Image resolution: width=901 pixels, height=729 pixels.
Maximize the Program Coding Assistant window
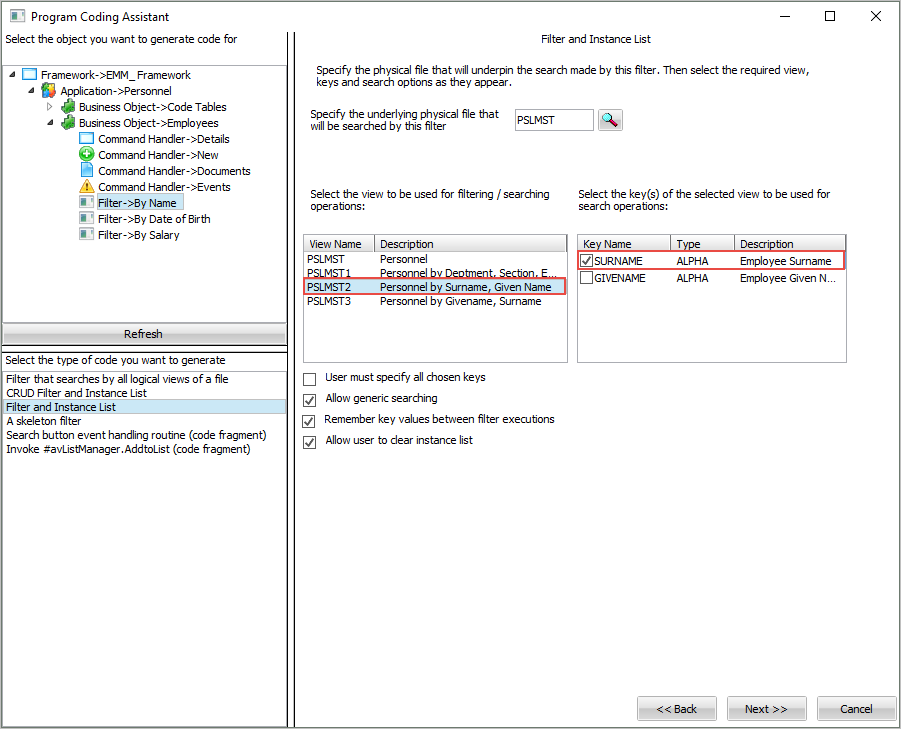tap(830, 16)
